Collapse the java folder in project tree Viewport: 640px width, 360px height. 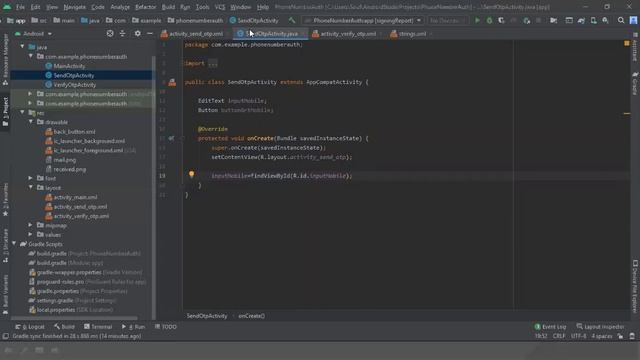tap(22, 47)
